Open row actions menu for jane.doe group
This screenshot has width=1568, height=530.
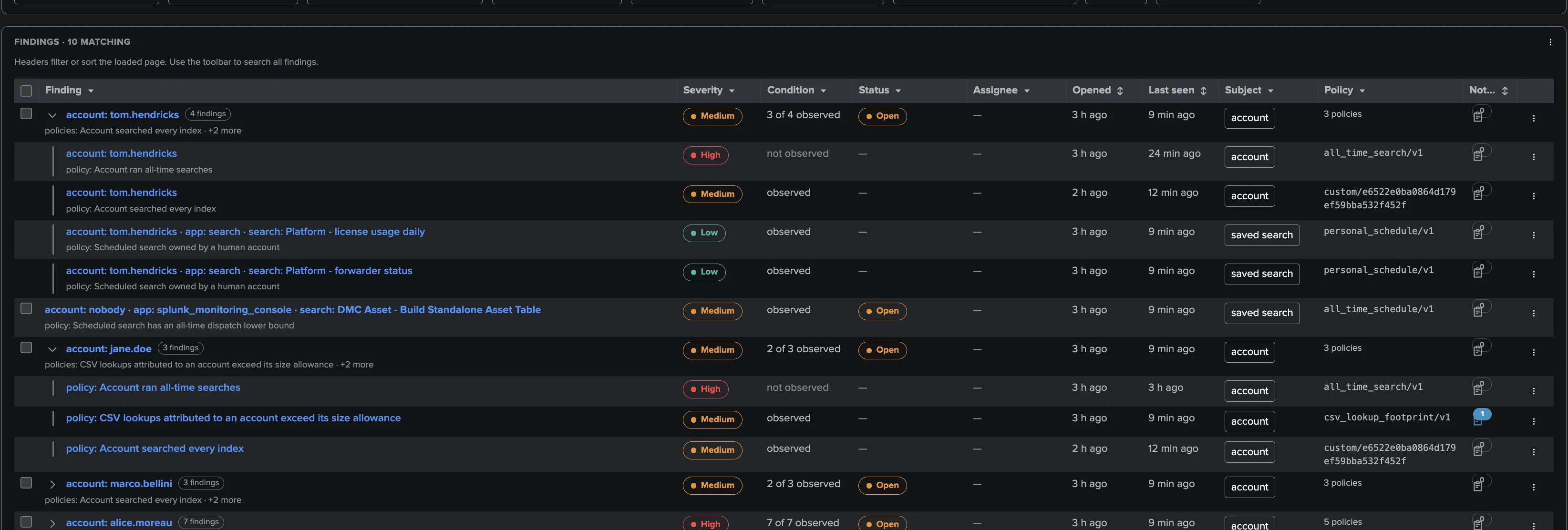1533,352
